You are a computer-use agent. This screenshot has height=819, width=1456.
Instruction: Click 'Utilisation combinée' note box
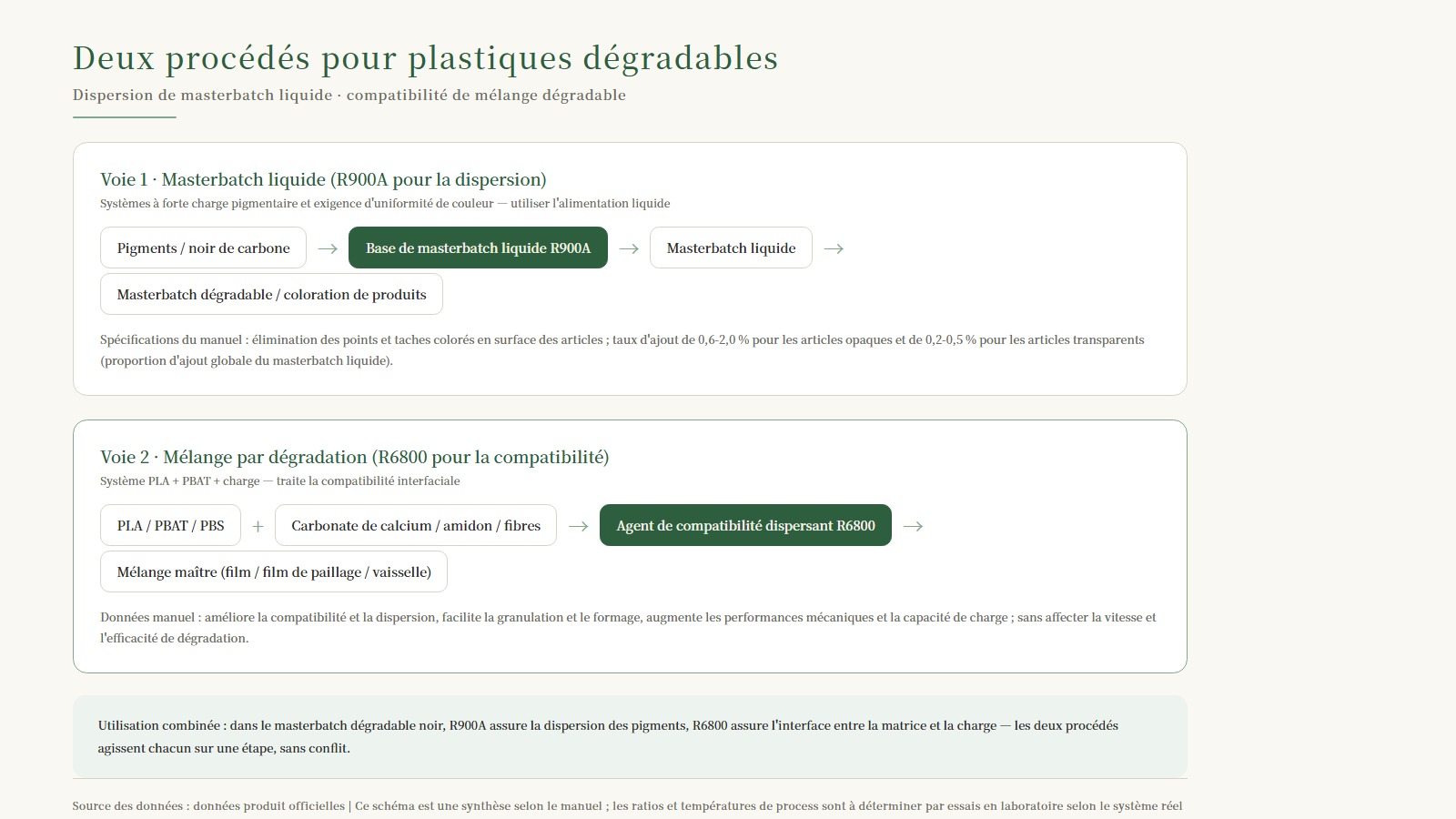click(630, 736)
